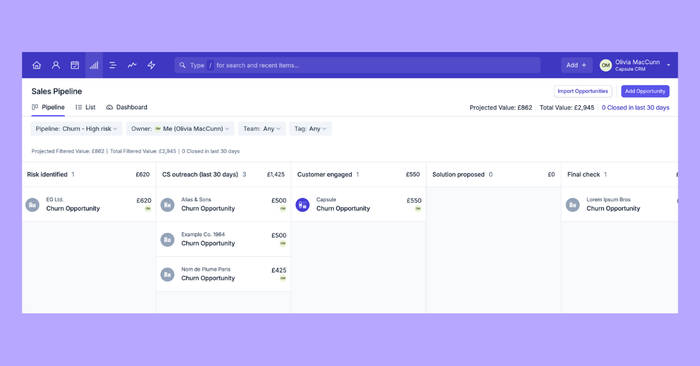Switch to the Dashboard view tab
Screen dimensions: 700x366
pos(127,107)
